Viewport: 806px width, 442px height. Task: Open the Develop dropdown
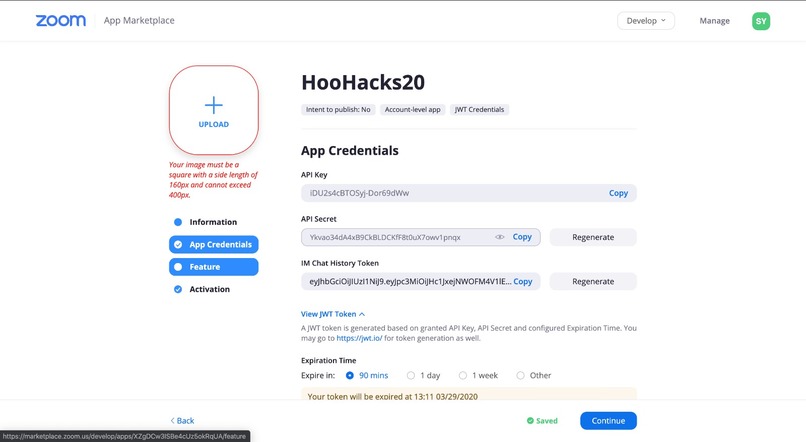click(646, 21)
